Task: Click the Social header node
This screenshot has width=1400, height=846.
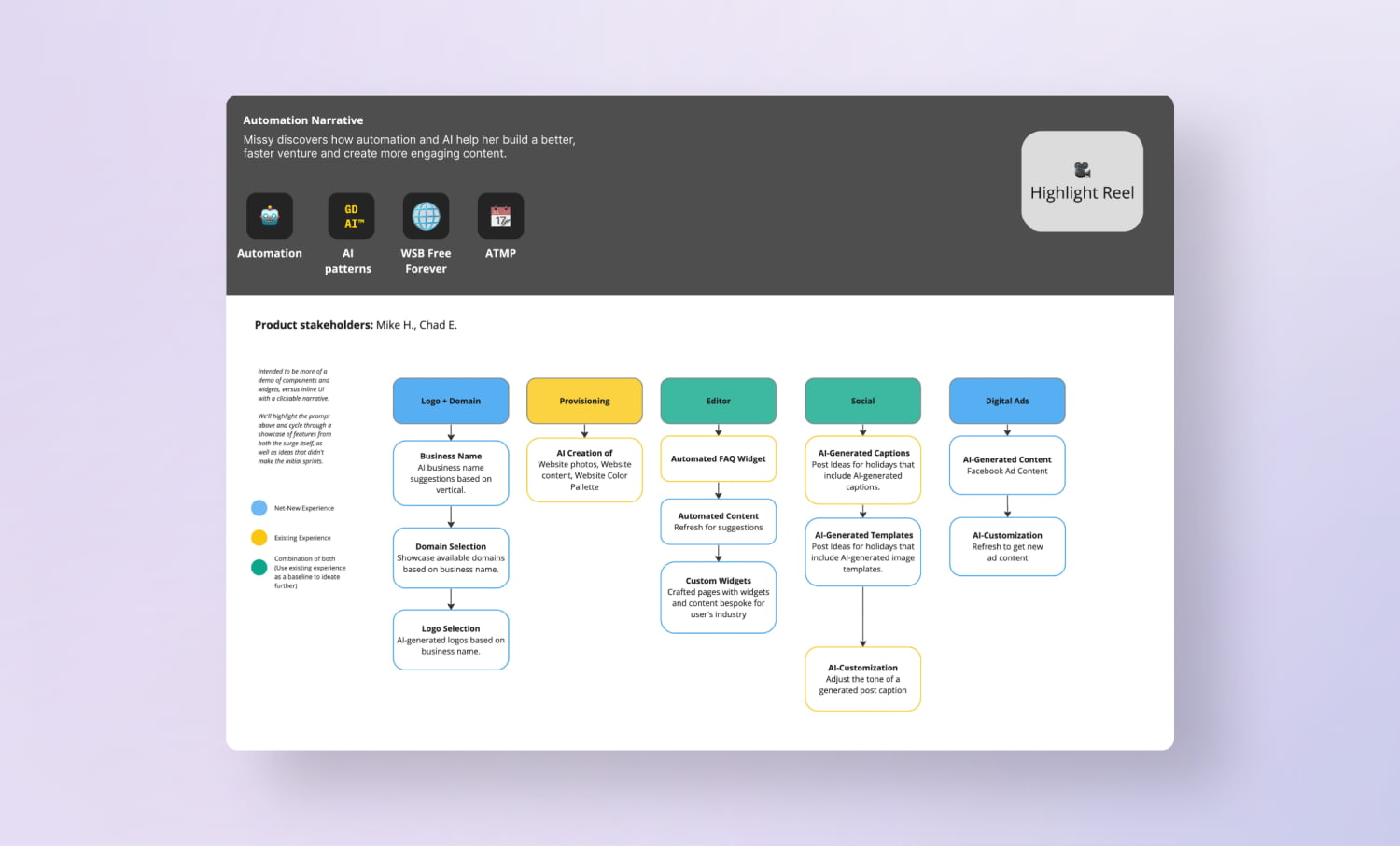Action: pyautogui.click(x=862, y=401)
